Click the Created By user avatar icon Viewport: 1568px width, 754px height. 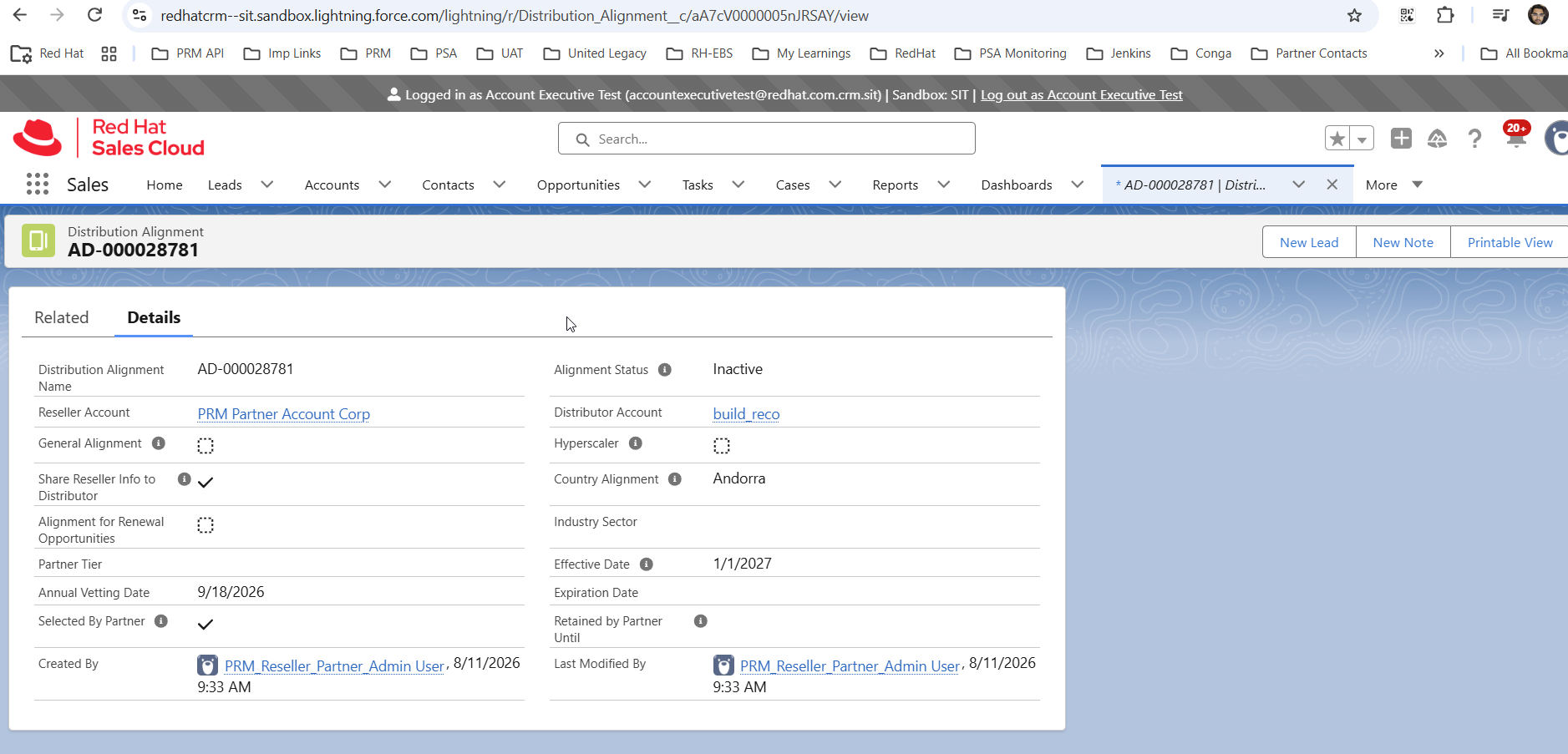point(208,665)
